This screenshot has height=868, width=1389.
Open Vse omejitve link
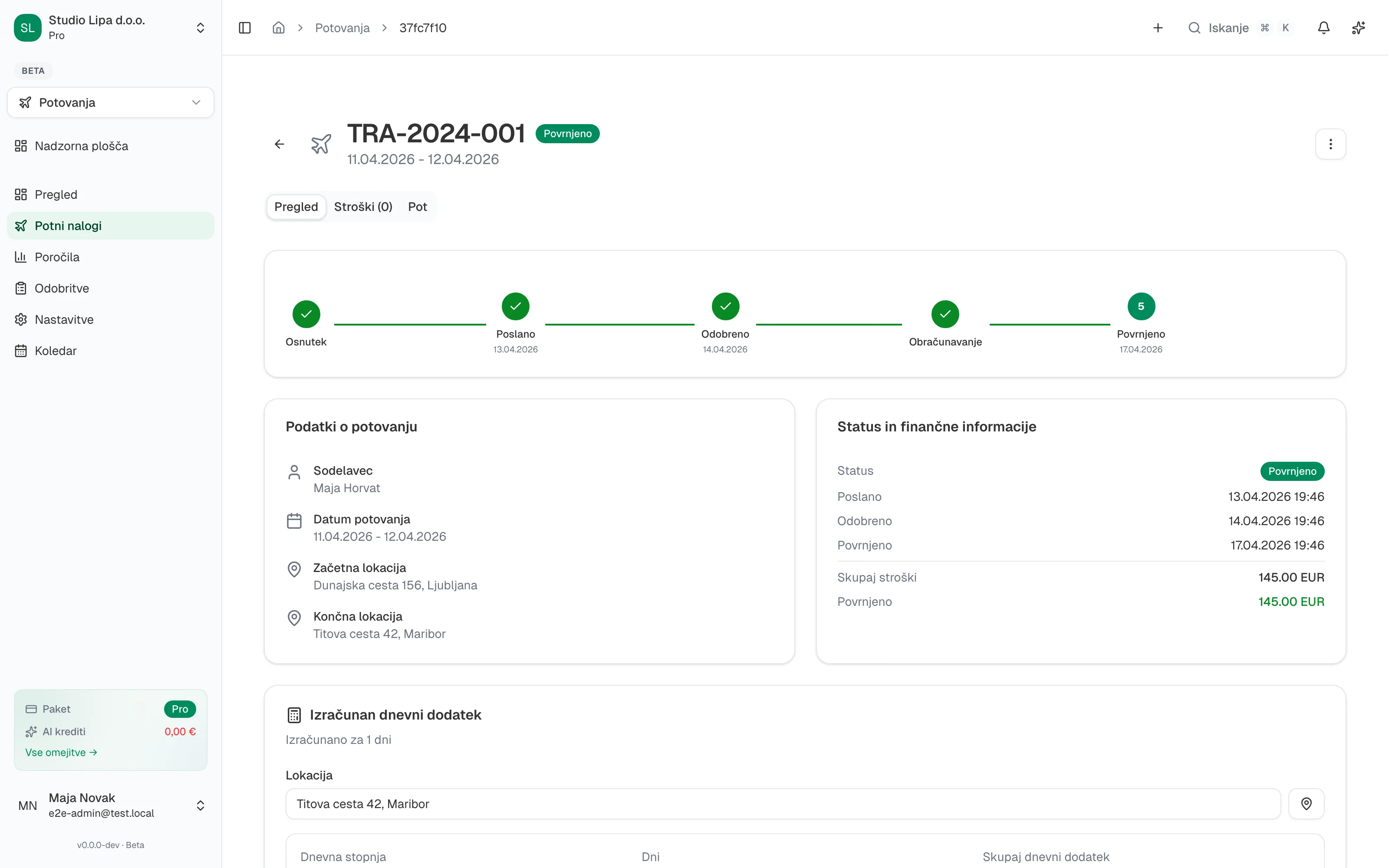(61, 753)
